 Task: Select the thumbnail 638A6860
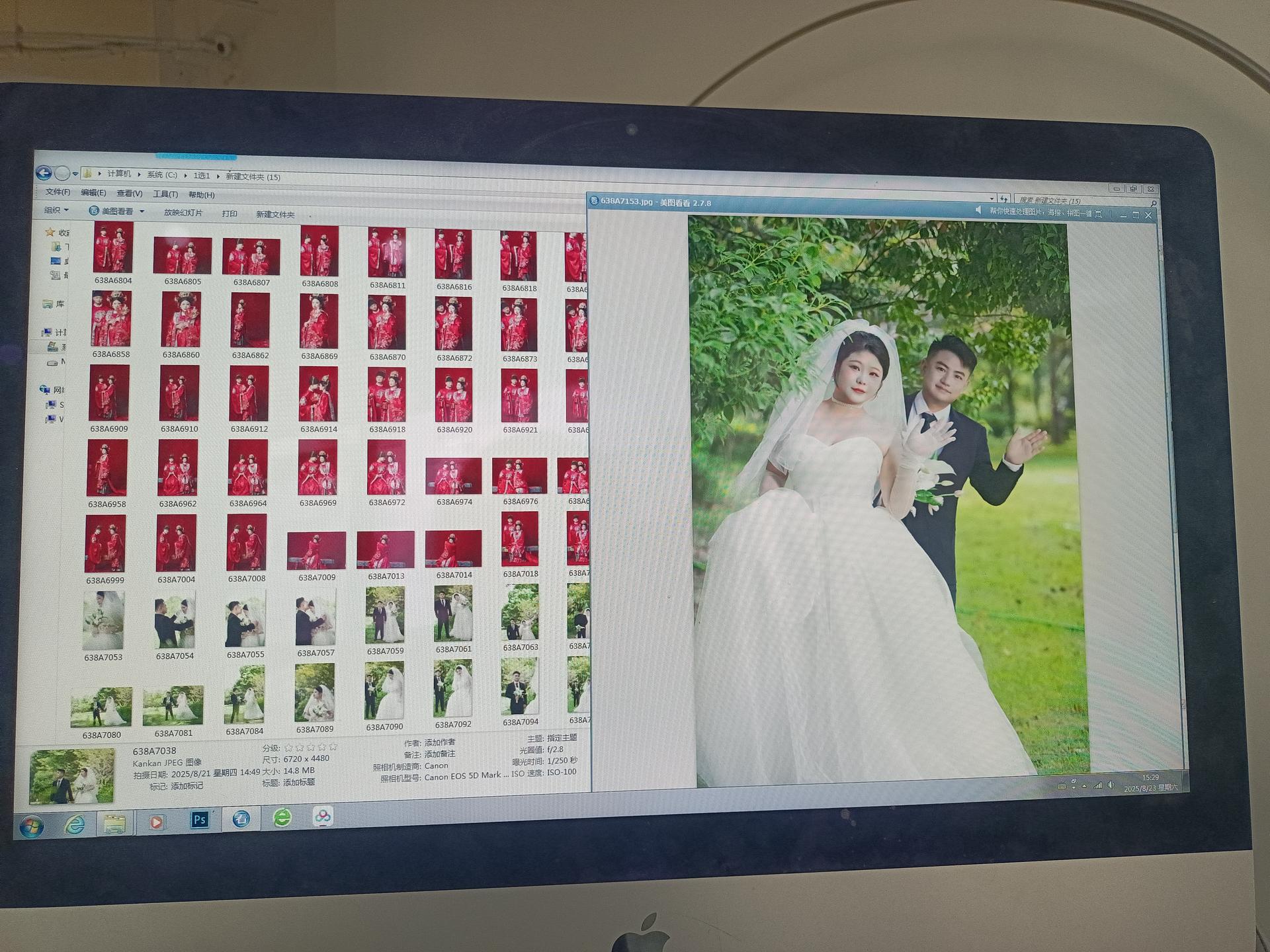point(181,320)
